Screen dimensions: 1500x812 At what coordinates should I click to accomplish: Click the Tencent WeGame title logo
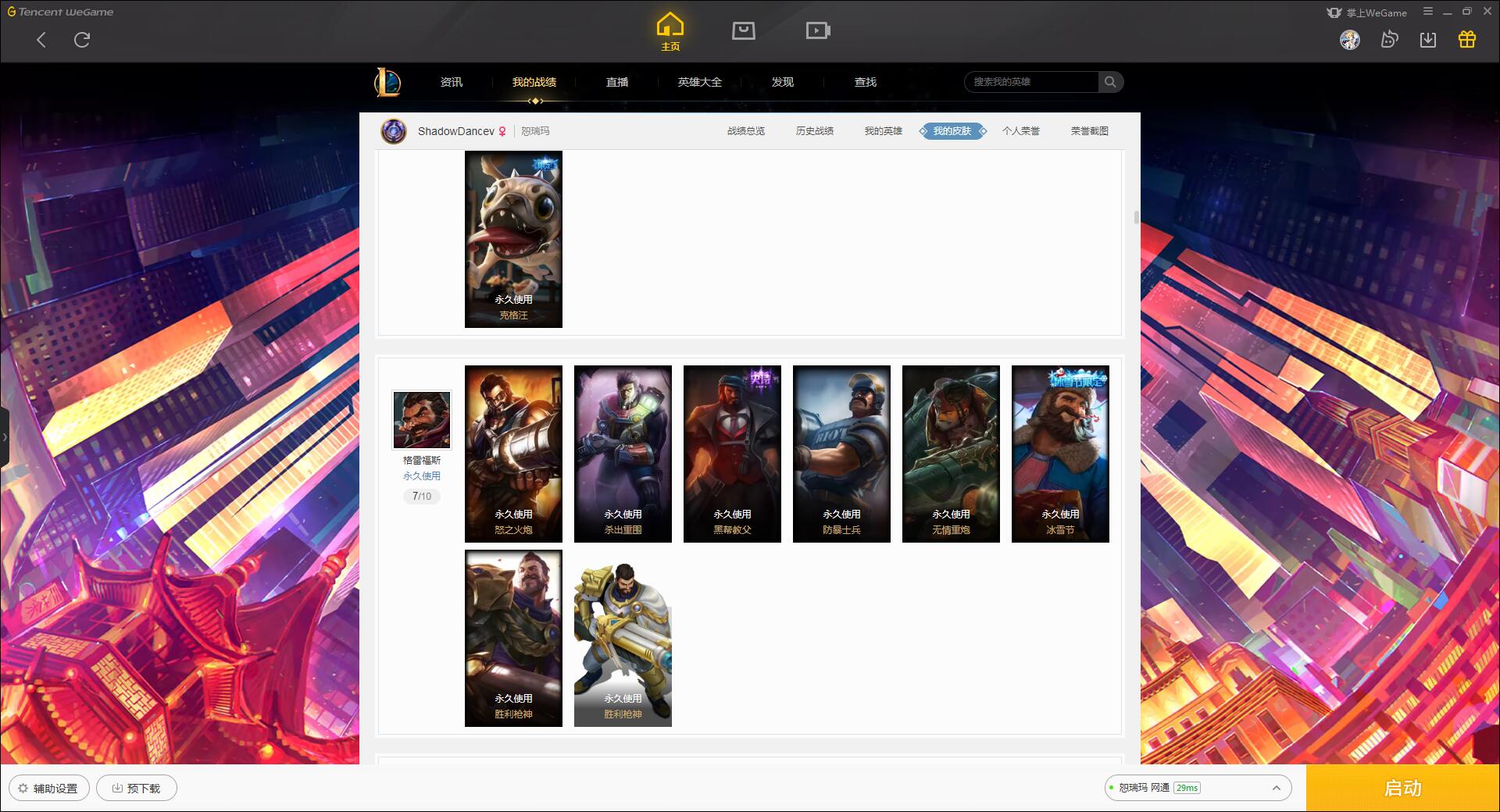(x=60, y=12)
